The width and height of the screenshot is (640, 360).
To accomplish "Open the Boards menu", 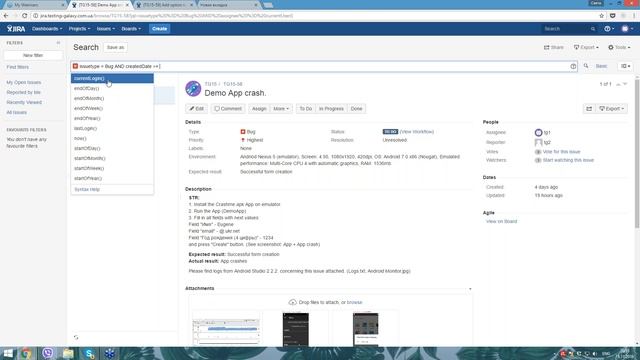I will pyautogui.click(x=131, y=29).
